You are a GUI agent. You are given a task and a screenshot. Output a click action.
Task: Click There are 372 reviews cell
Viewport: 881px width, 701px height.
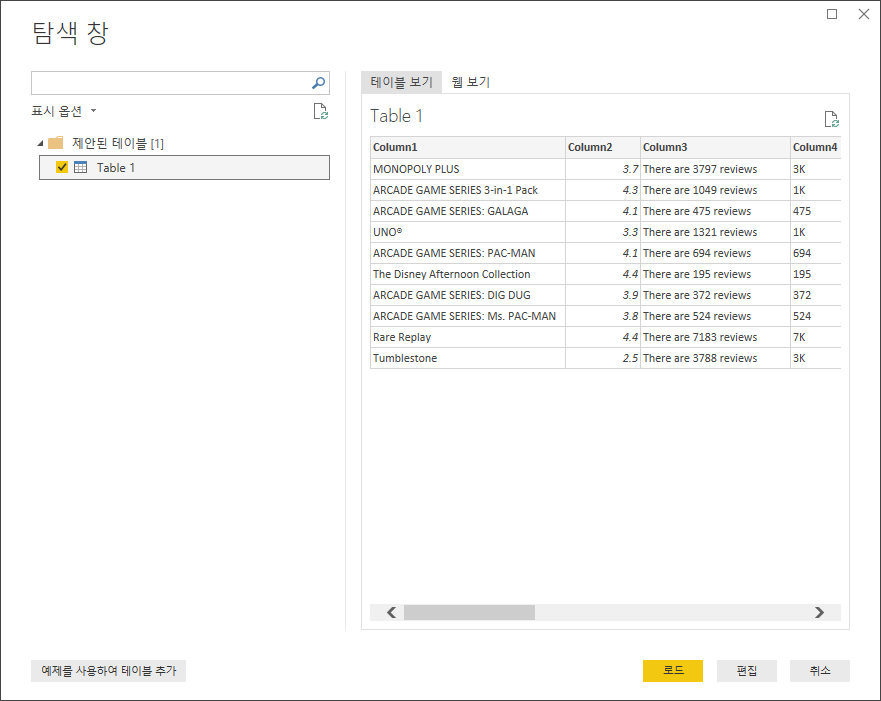click(715, 295)
